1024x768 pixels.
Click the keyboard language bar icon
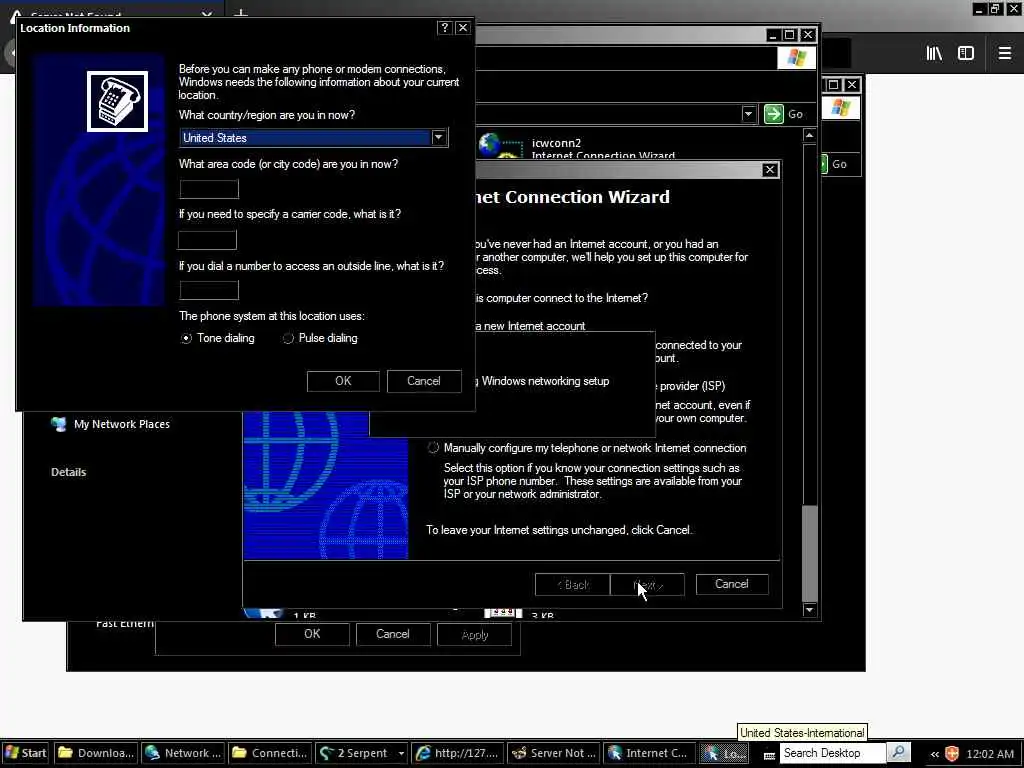click(769, 754)
